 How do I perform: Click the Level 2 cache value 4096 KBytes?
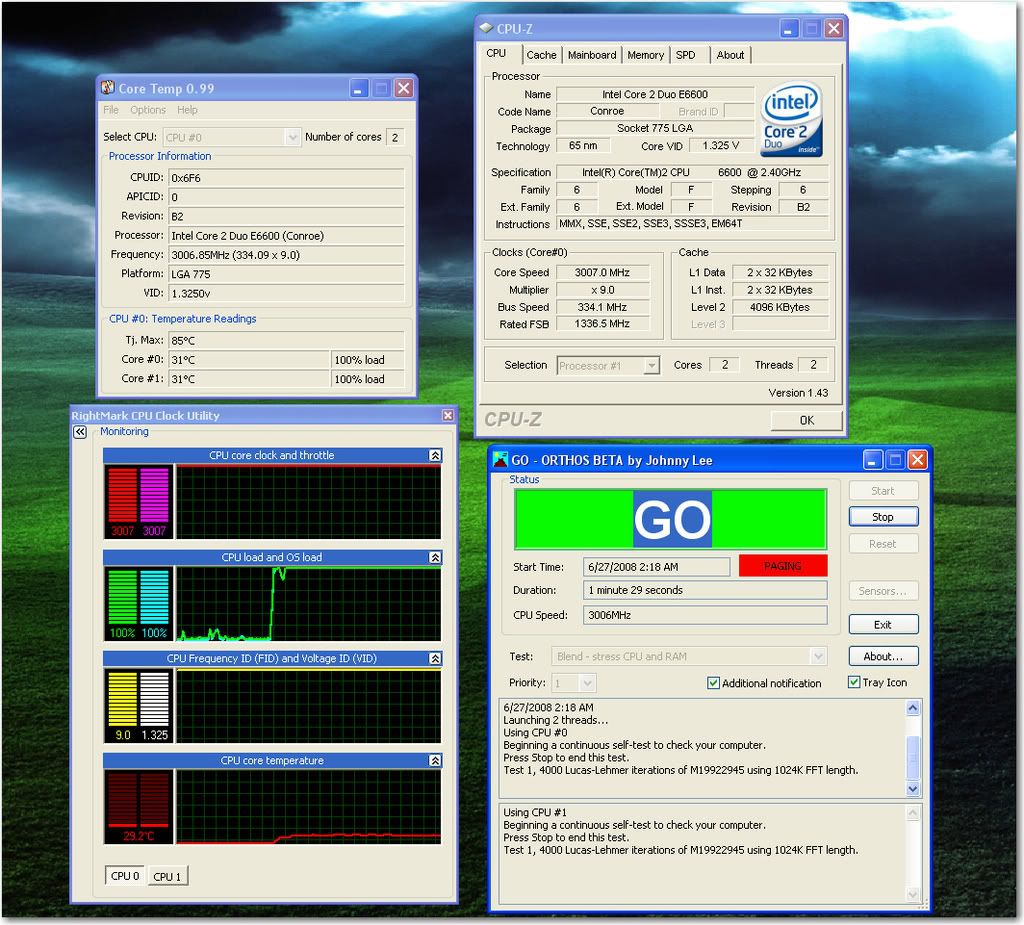(x=780, y=307)
